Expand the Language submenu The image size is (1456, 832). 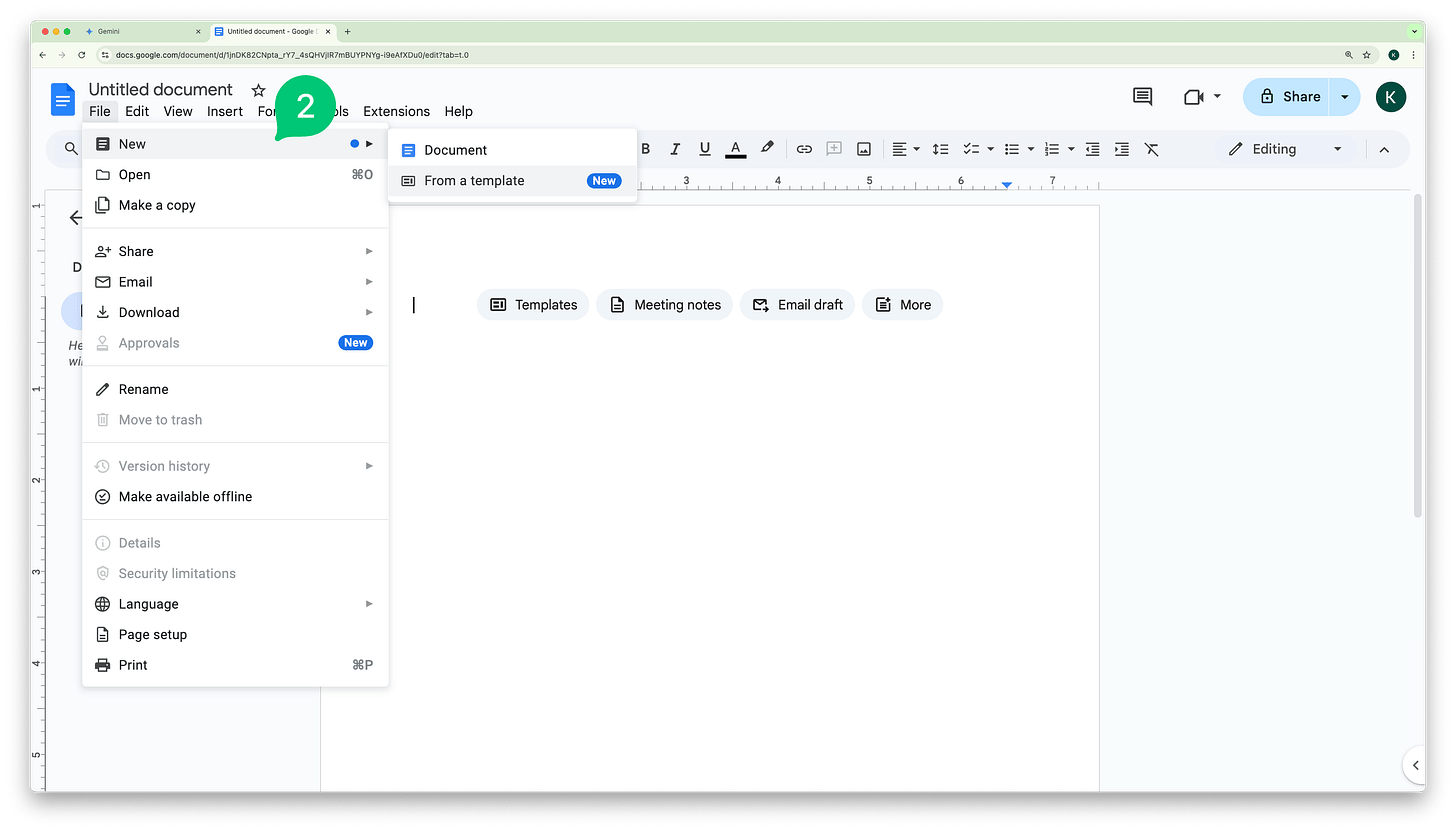(x=235, y=604)
